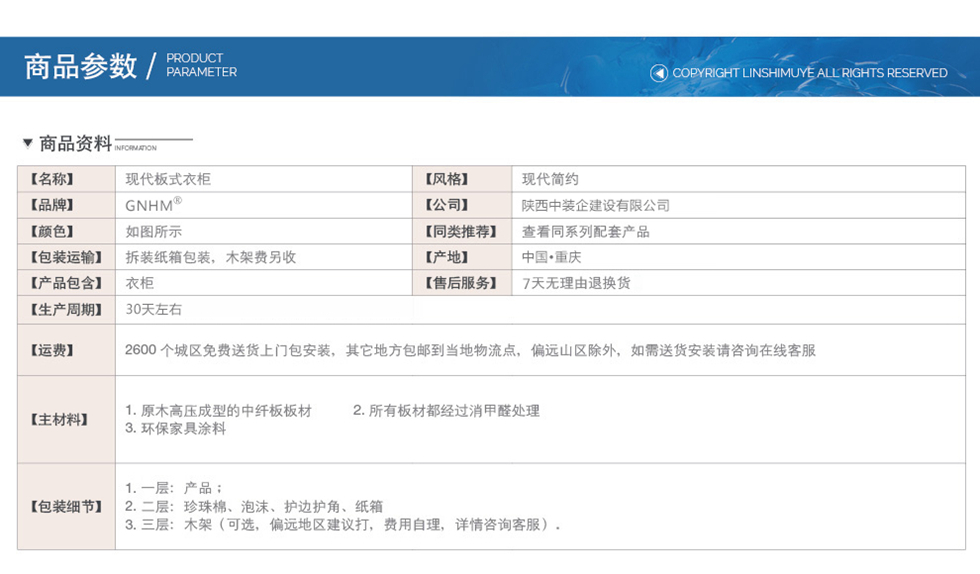Select the 【包装细节】 label cell

[x=66, y=506]
